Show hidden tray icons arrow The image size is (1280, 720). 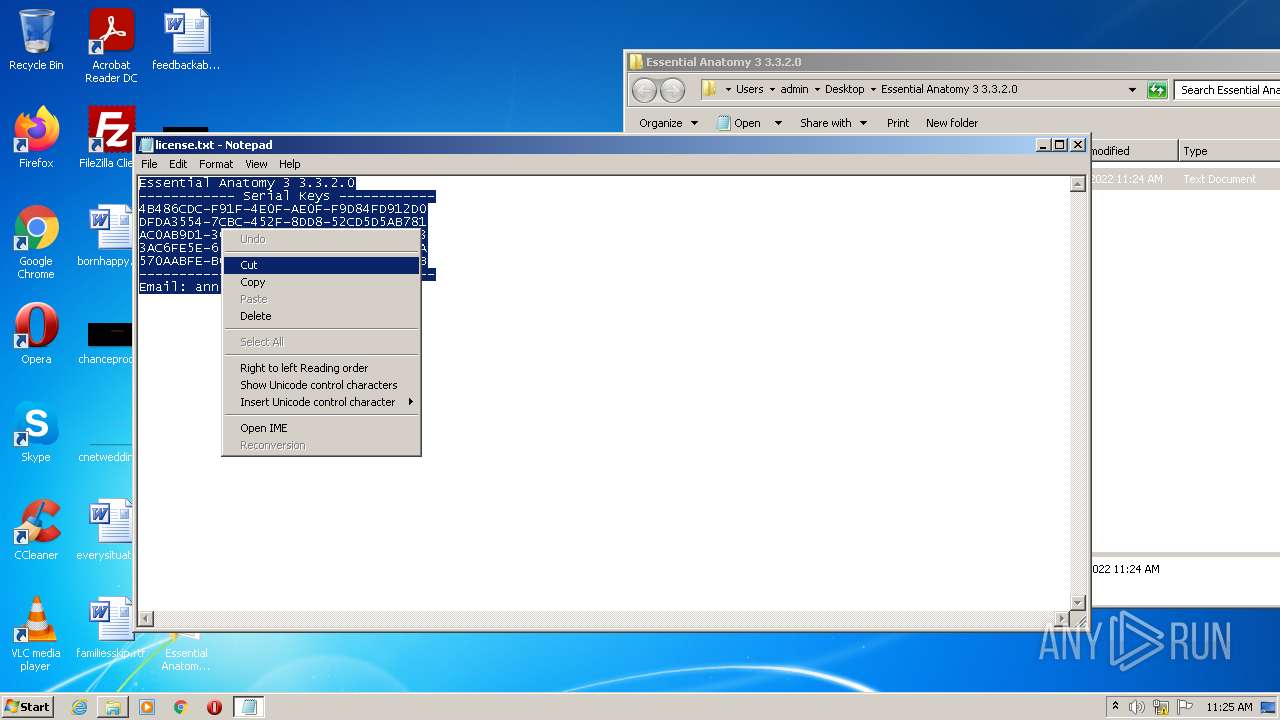[x=1115, y=707]
